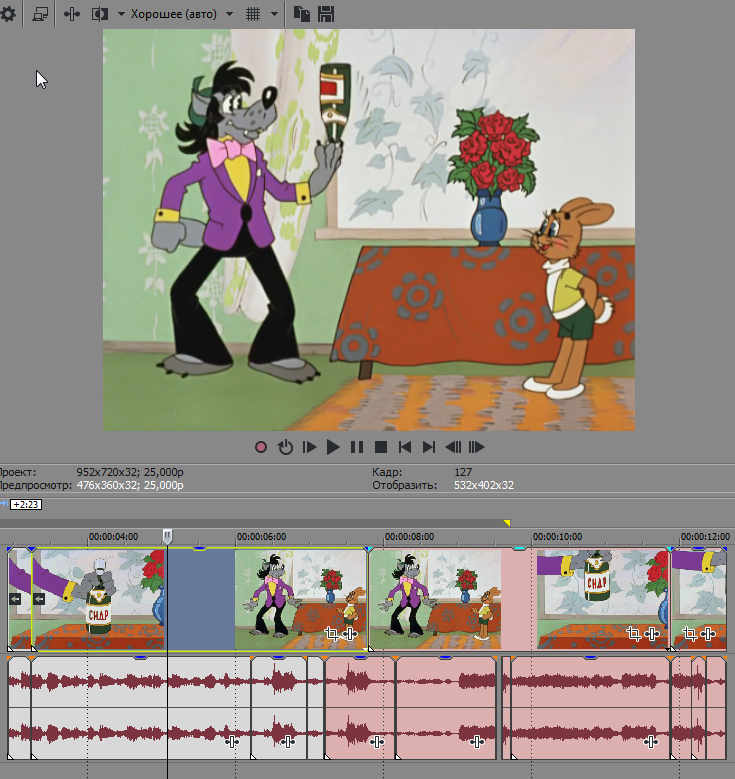735x779 pixels.
Task: Copy snapshot to clipboard icon
Action: [302, 14]
